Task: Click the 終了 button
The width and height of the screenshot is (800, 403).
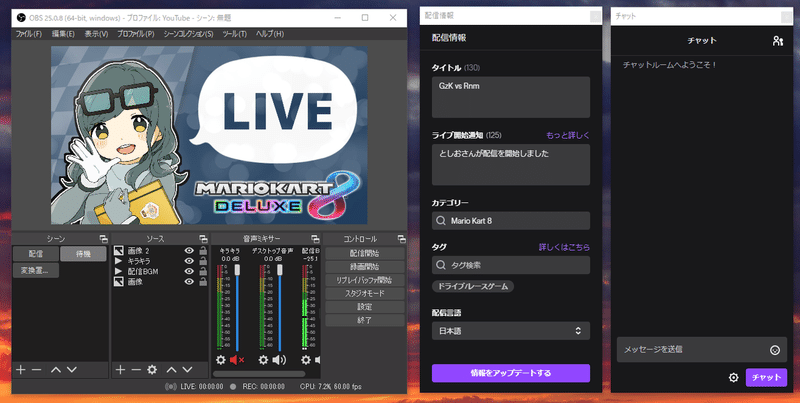Action: [365, 320]
